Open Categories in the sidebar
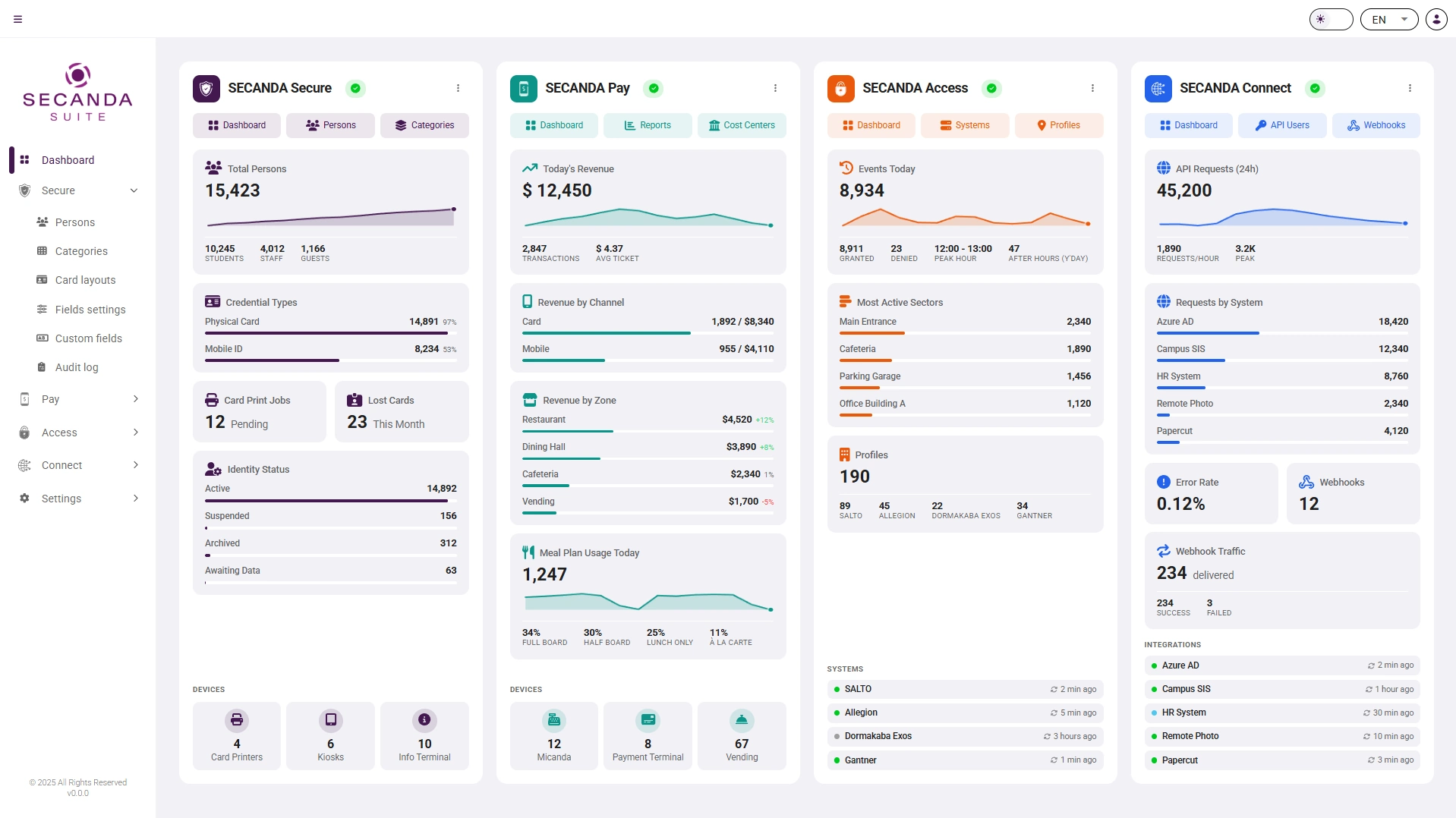The image size is (1456, 818). coord(81,251)
